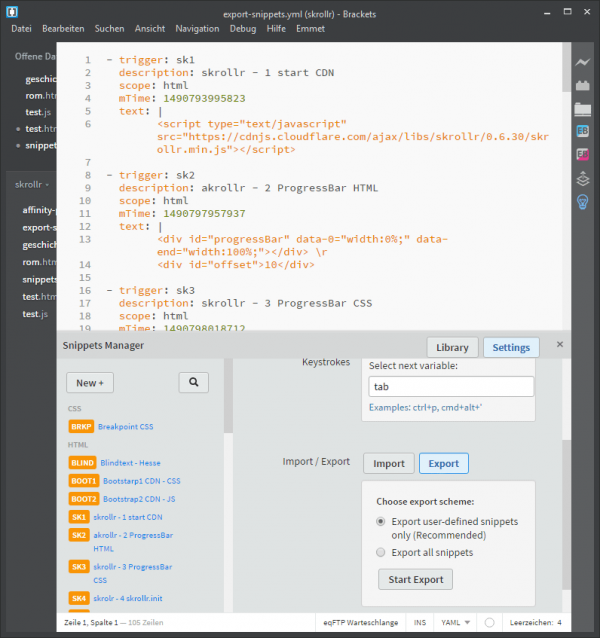Select the SK3 snippet badge

[x=79, y=567]
